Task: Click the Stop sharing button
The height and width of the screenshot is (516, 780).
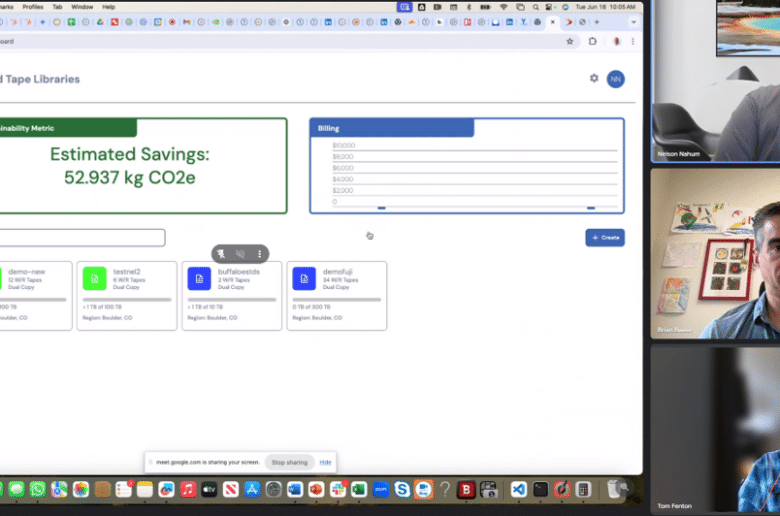Action: [x=290, y=462]
